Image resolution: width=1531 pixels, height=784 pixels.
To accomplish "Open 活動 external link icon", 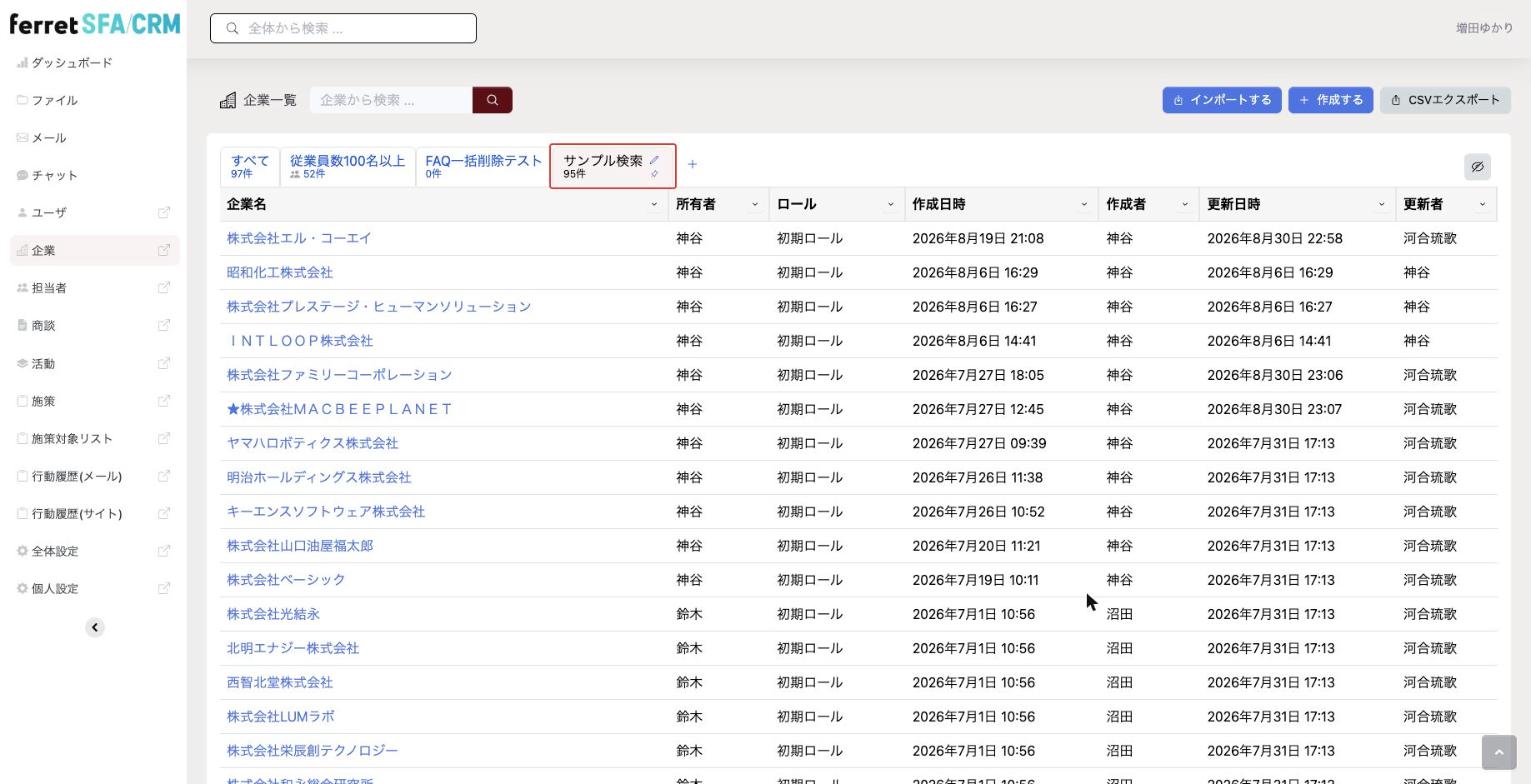I will [164, 363].
